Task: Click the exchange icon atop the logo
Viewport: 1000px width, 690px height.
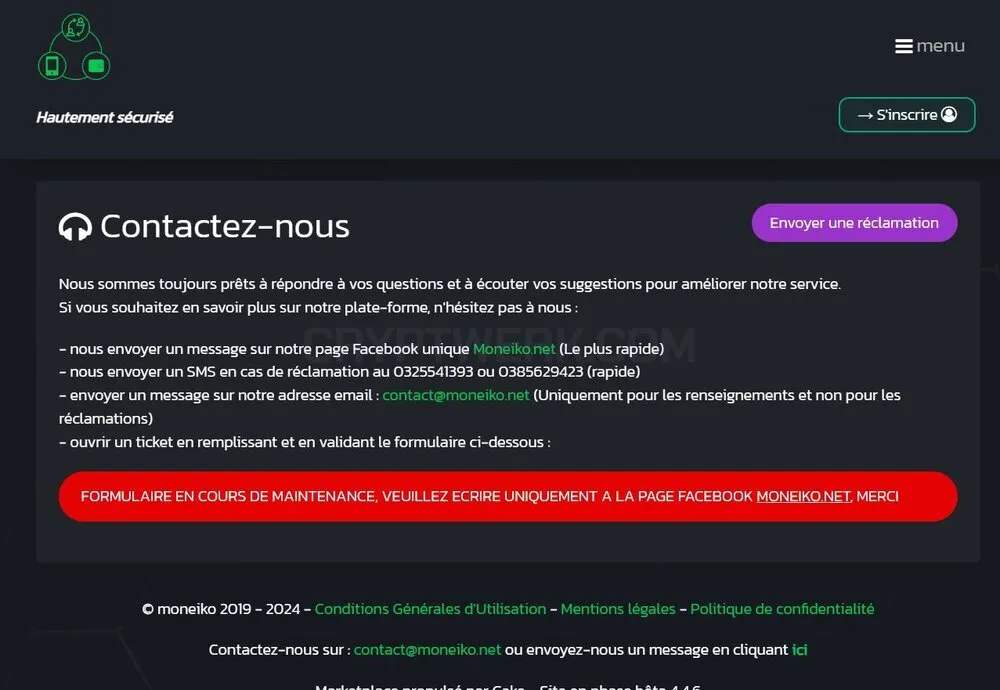Action: coord(76,27)
